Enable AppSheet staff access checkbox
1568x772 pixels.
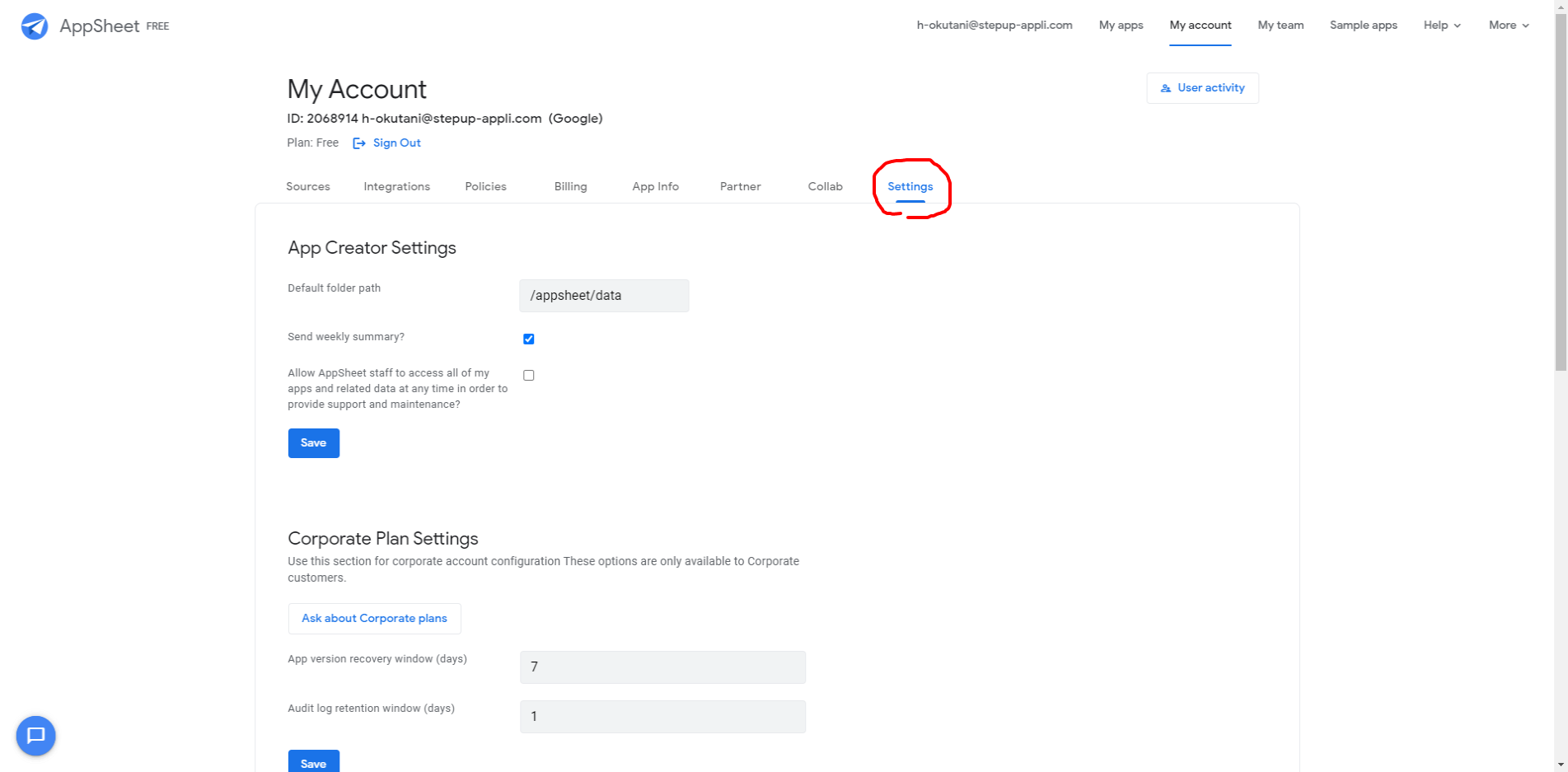pos(529,375)
